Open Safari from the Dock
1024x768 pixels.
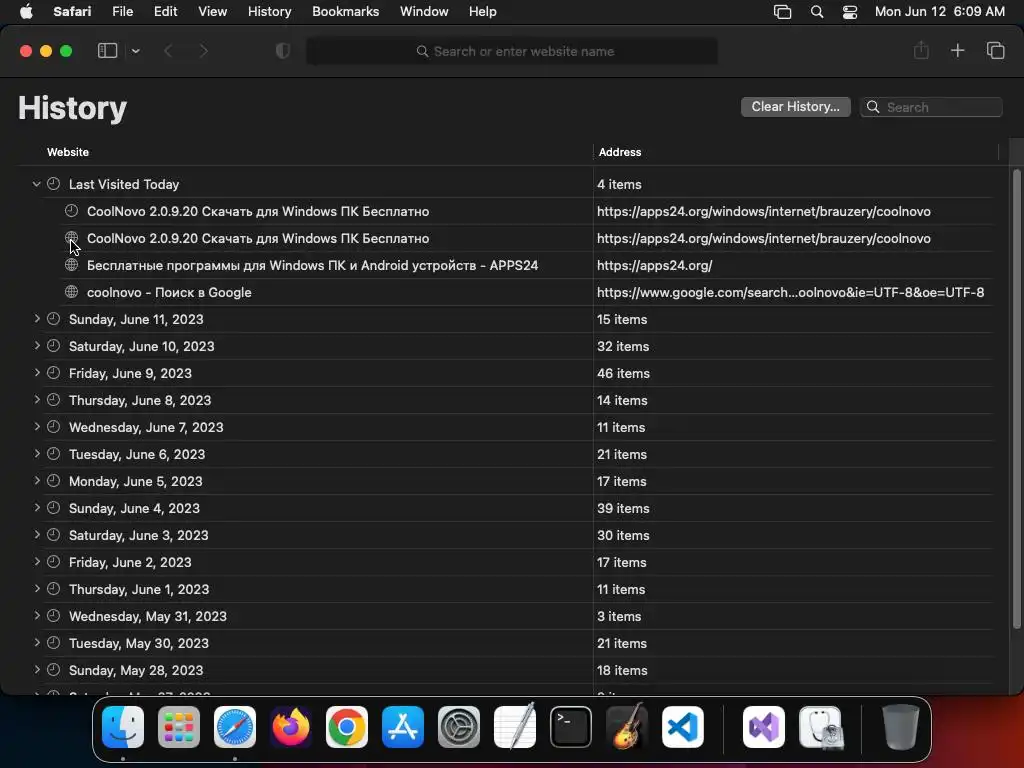tap(235, 727)
